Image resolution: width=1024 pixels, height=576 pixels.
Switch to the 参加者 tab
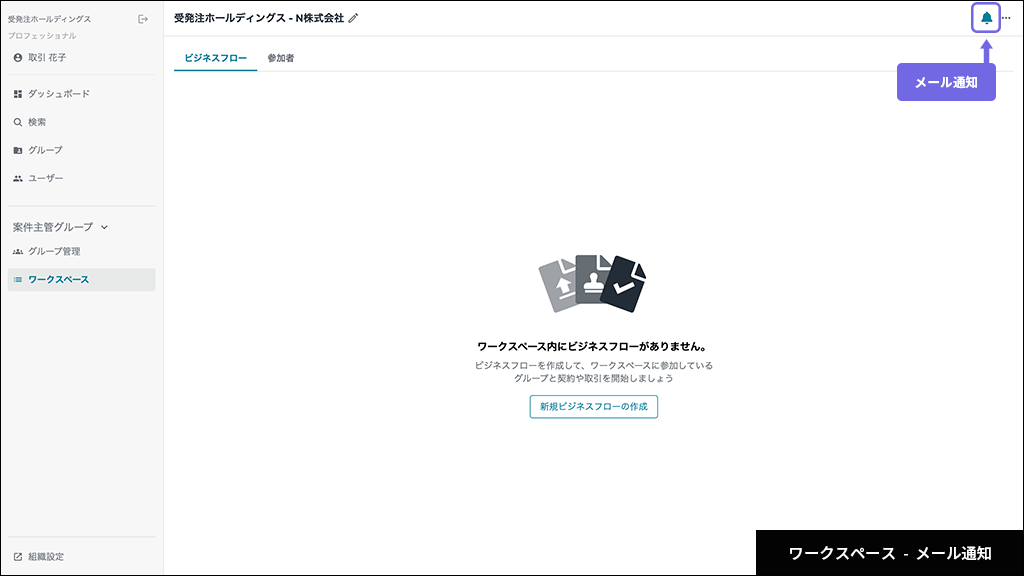click(281, 58)
